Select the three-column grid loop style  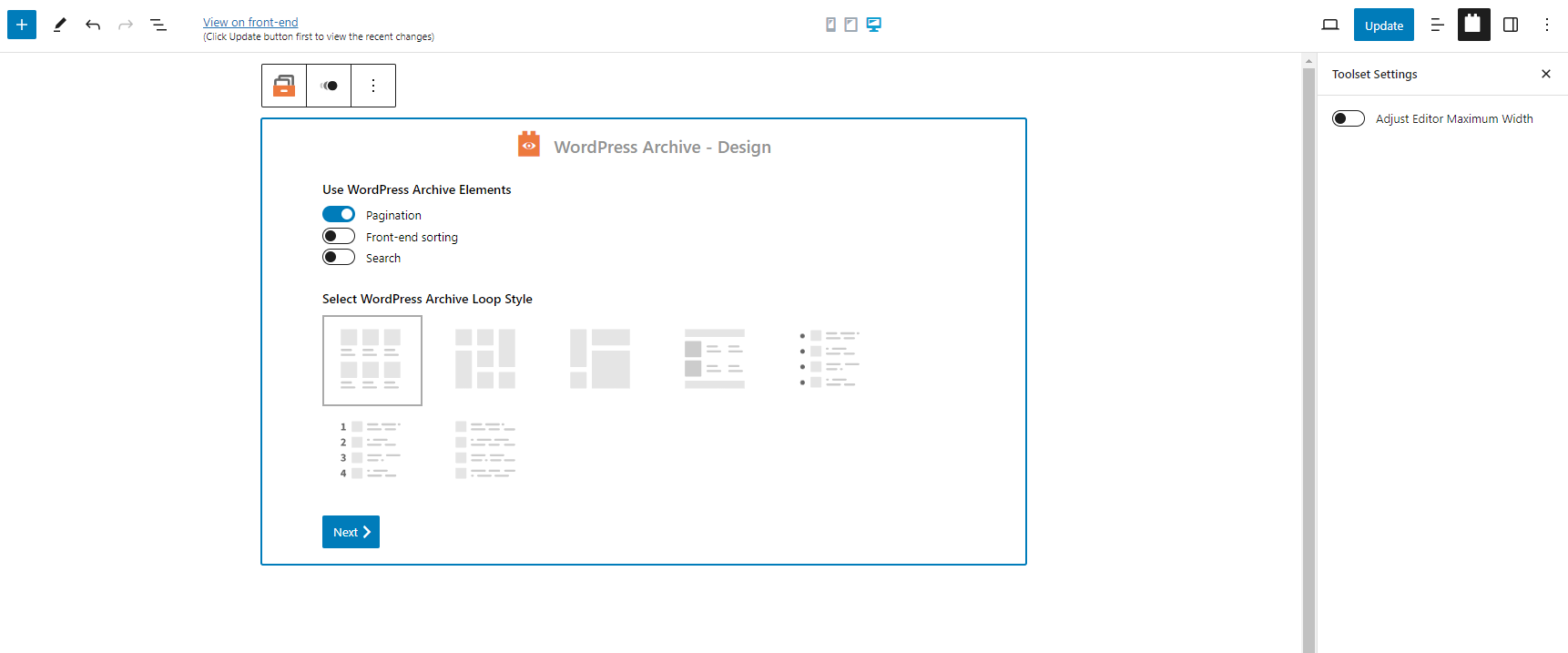coord(372,361)
